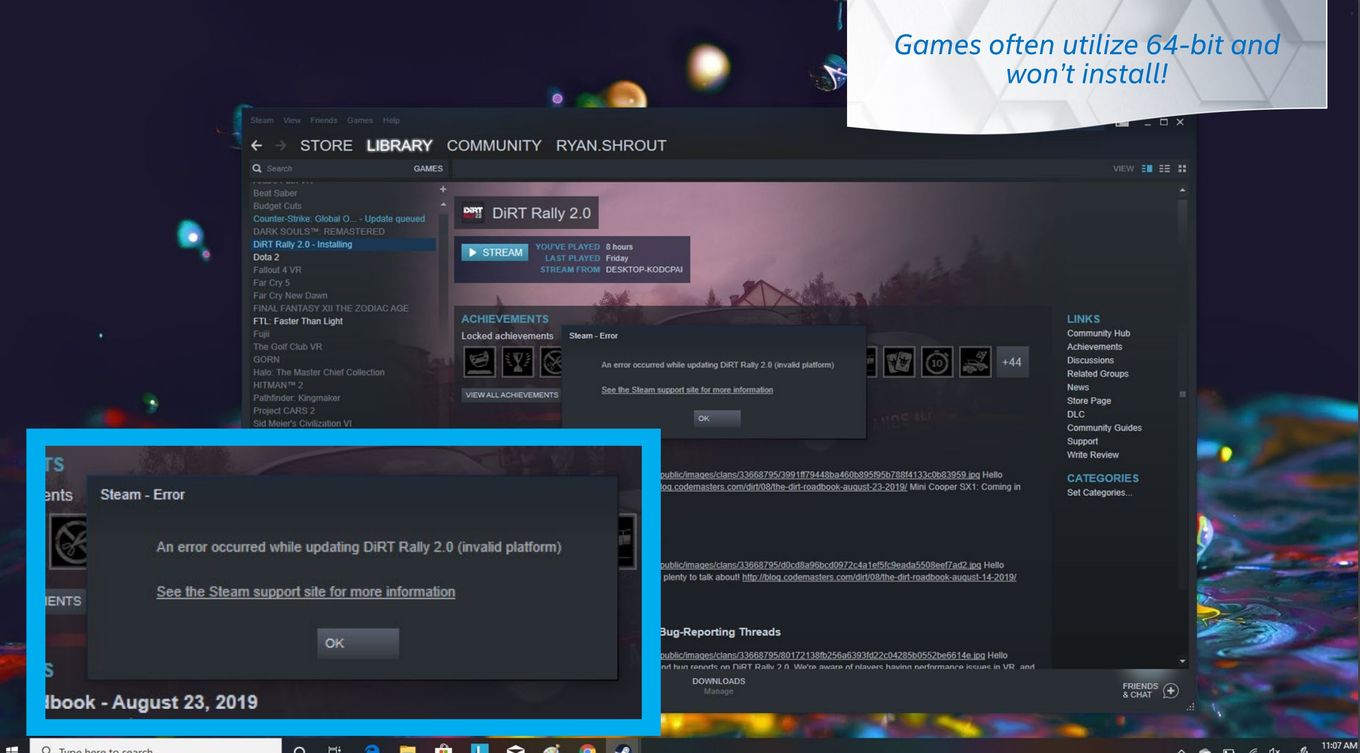Click the content pane scroll-up arrow

click(1182, 190)
